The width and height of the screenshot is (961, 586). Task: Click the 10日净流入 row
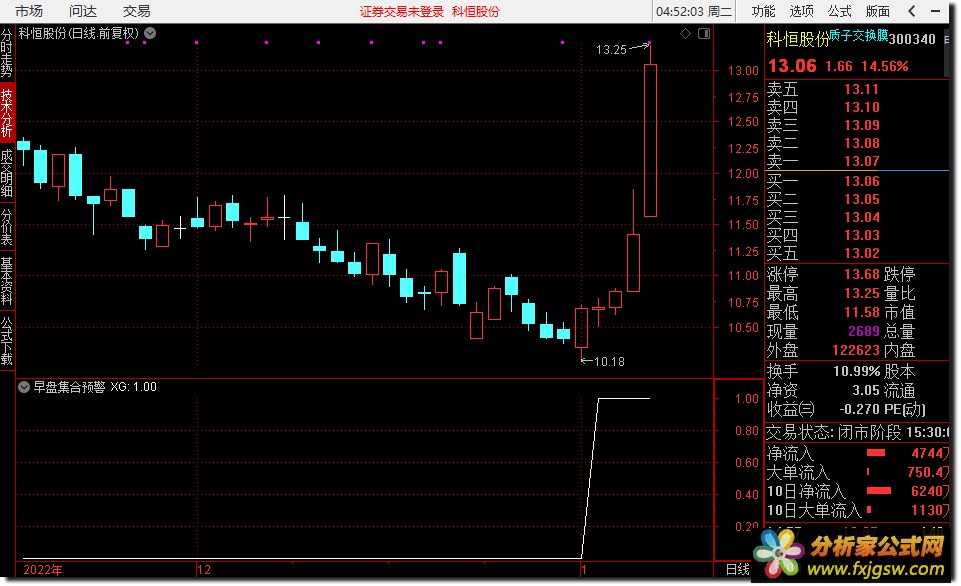pos(857,492)
